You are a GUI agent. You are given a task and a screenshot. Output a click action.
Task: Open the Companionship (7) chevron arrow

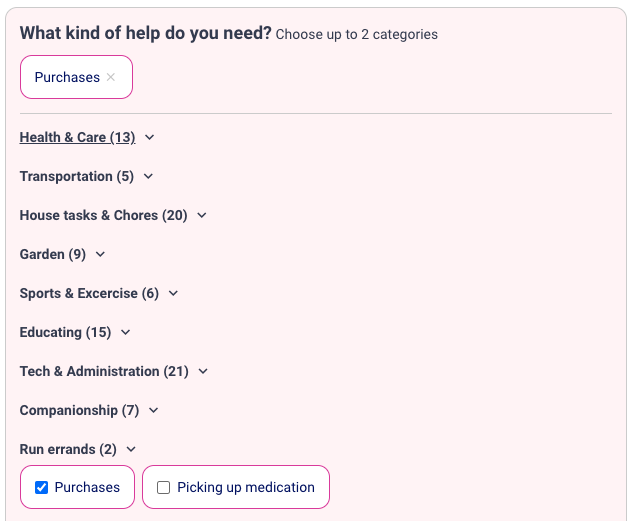153,411
